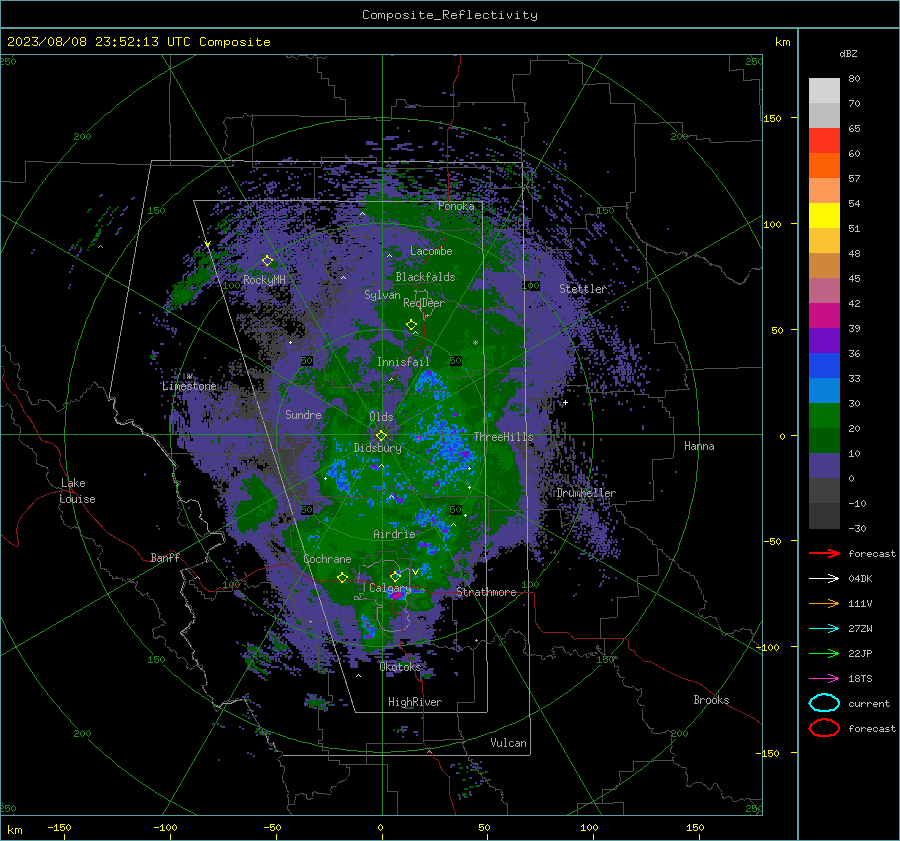The height and width of the screenshot is (841, 900).
Task: Click the yellow diamond marker at radar center
Action: tap(381, 436)
